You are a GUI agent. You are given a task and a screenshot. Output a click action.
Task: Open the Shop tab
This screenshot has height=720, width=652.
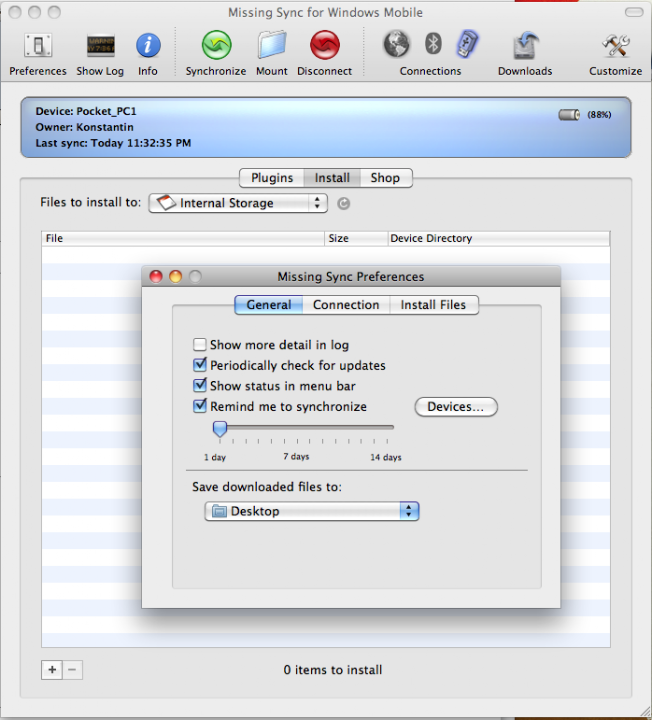[x=385, y=178]
